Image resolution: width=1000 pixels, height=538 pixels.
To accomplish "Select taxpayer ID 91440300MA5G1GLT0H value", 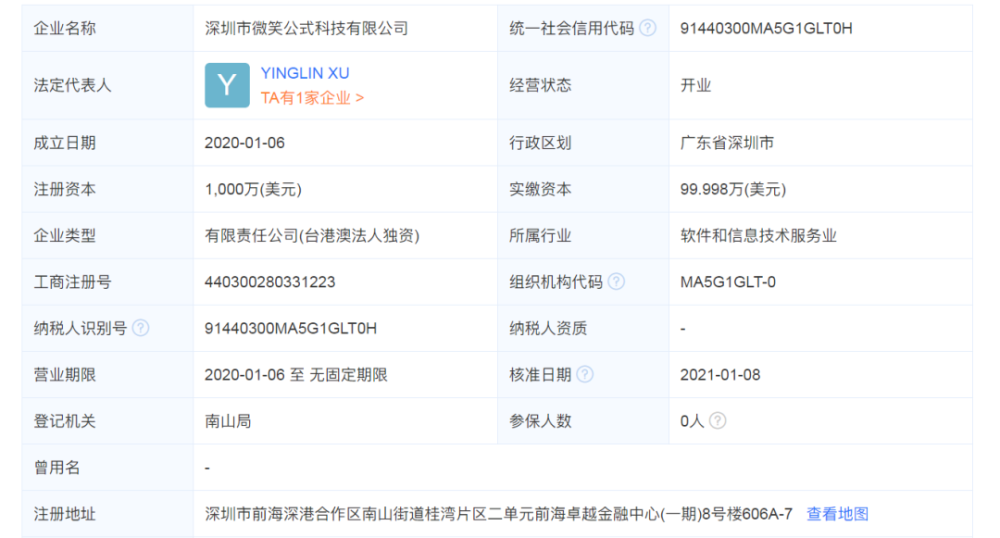I will click(290, 328).
